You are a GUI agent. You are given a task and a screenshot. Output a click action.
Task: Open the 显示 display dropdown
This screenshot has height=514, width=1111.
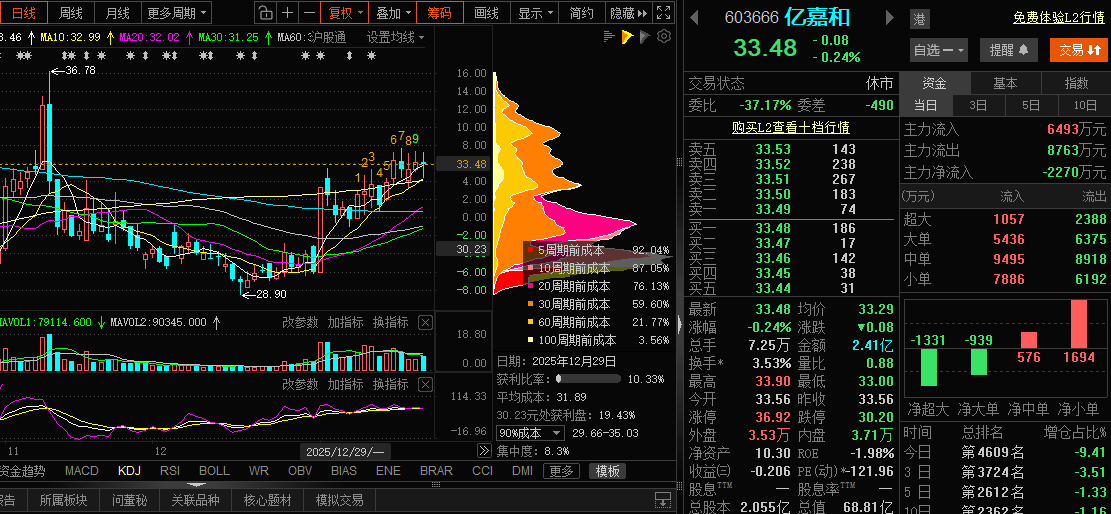click(x=535, y=12)
